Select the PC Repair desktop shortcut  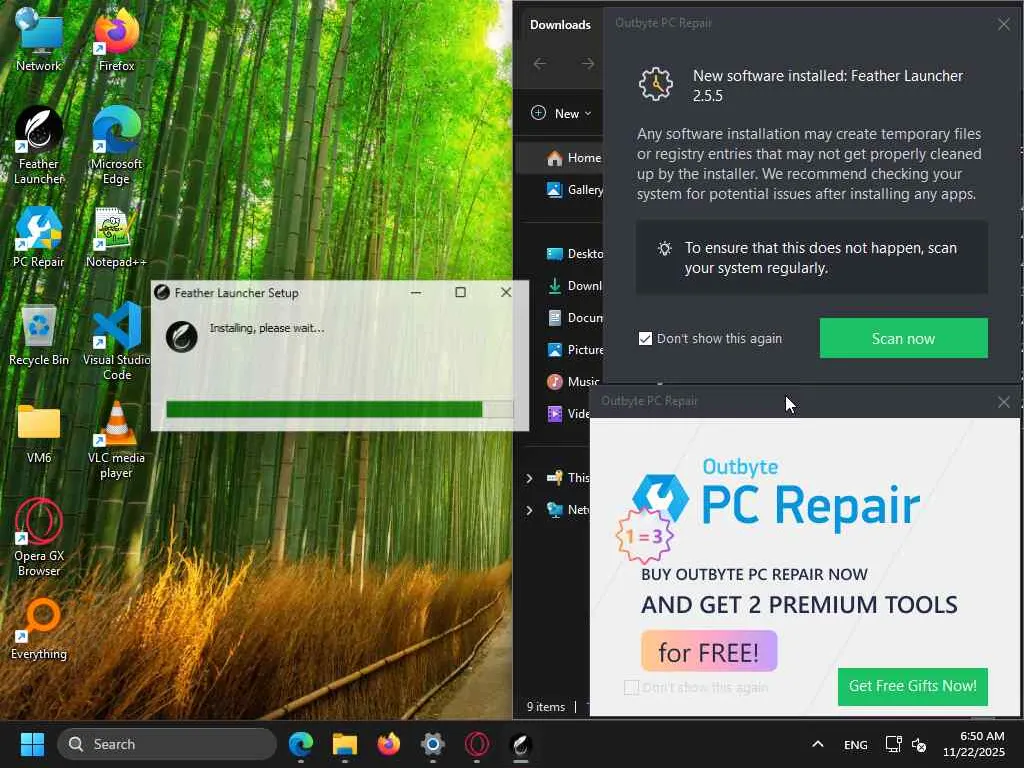click(39, 236)
